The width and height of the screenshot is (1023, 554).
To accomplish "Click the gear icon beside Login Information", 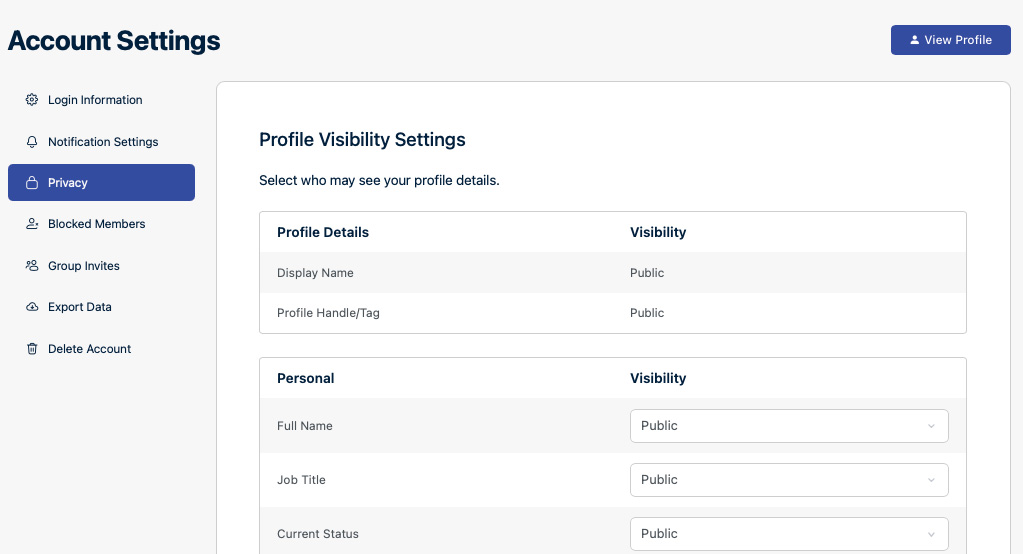I will coord(32,100).
